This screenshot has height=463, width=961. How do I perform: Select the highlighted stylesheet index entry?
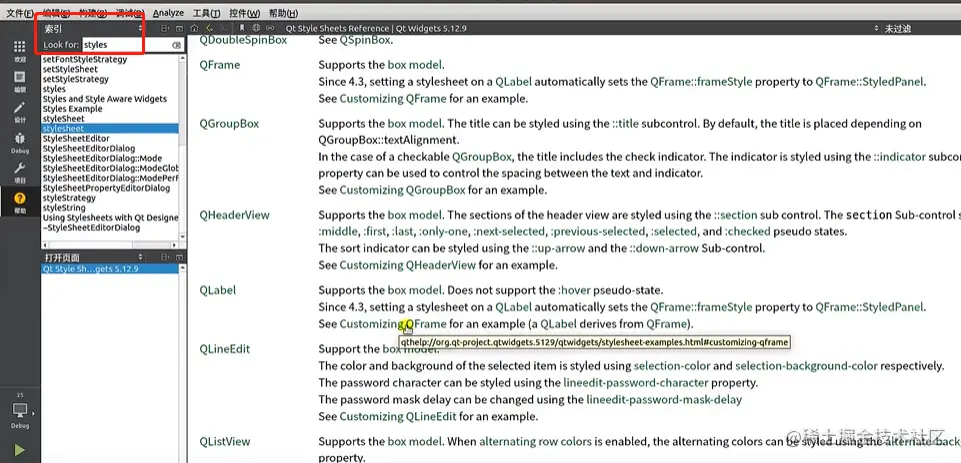110,129
